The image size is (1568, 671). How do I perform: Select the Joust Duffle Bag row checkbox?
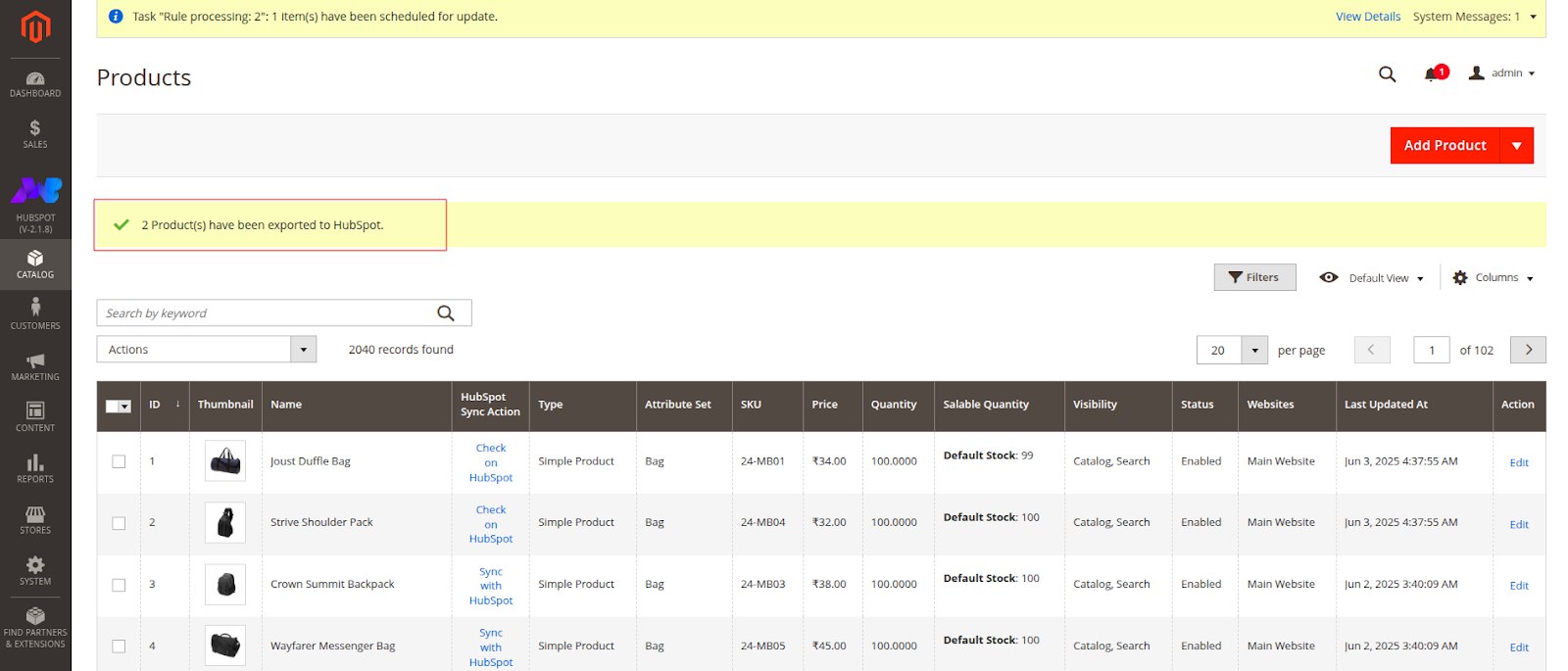(119, 461)
